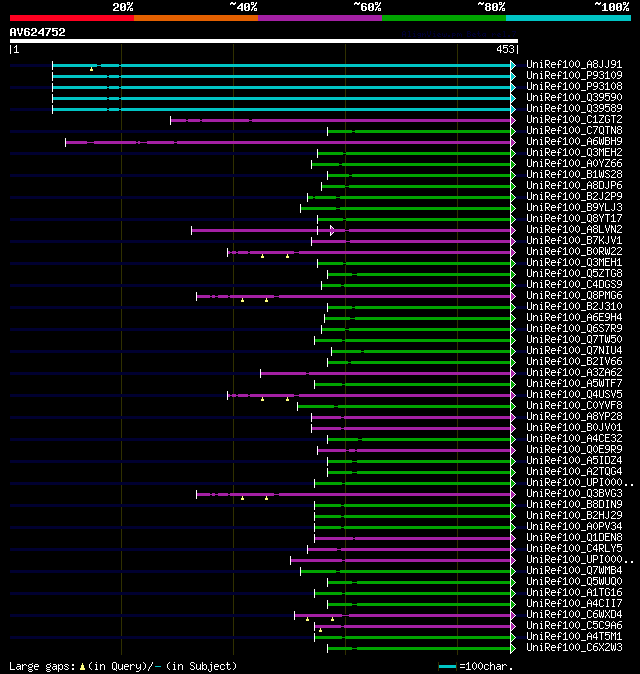Choose hit UniRef100_A0YZ66
640x674 pixels.
(x=574, y=163)
